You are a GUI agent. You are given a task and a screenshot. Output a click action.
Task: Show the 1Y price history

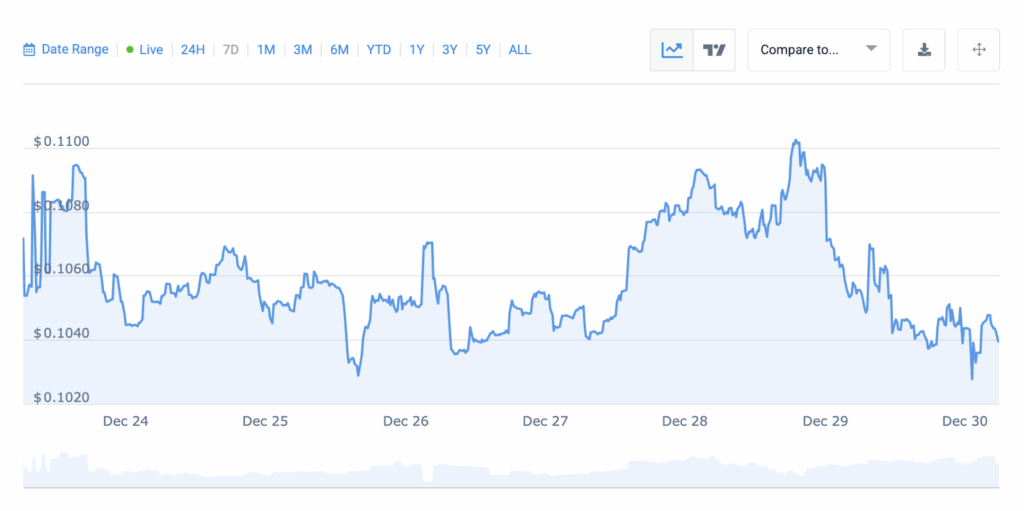pyautogui.click(x=417, y=49)
